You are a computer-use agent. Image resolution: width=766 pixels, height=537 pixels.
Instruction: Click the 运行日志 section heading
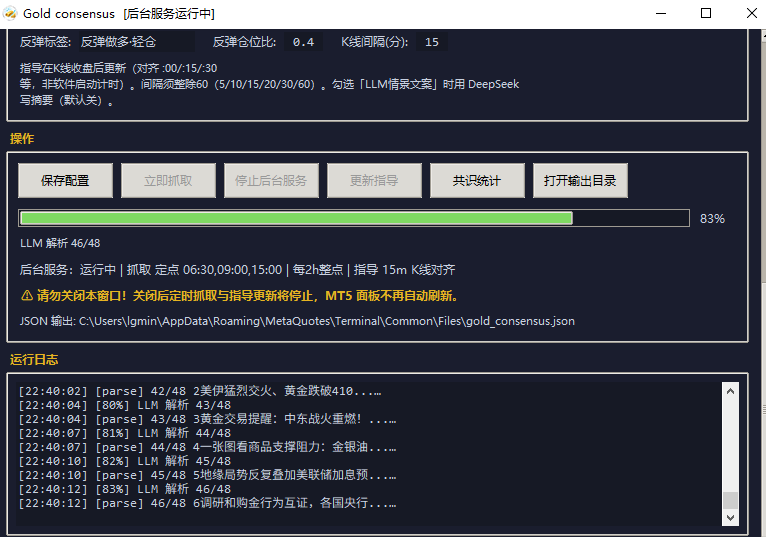pos(34,360)
